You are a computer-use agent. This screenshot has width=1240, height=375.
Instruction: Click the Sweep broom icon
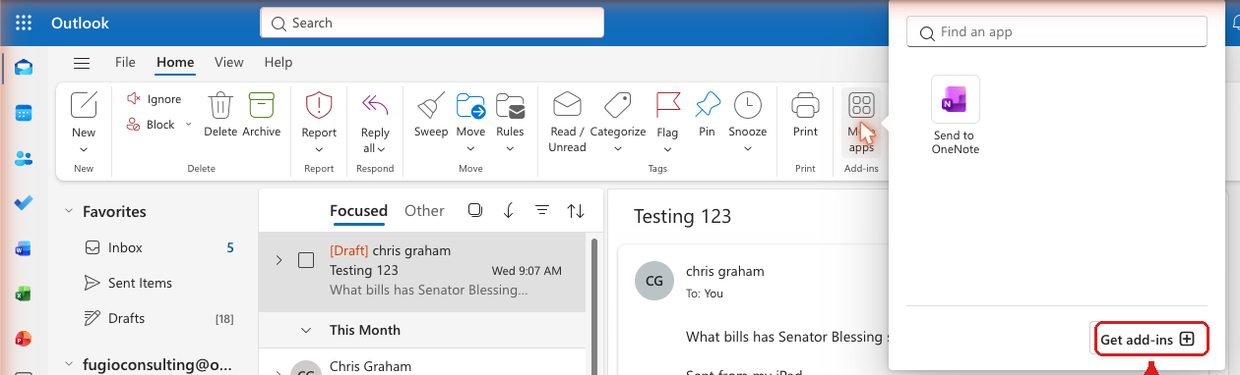click(x=431, y=106)
